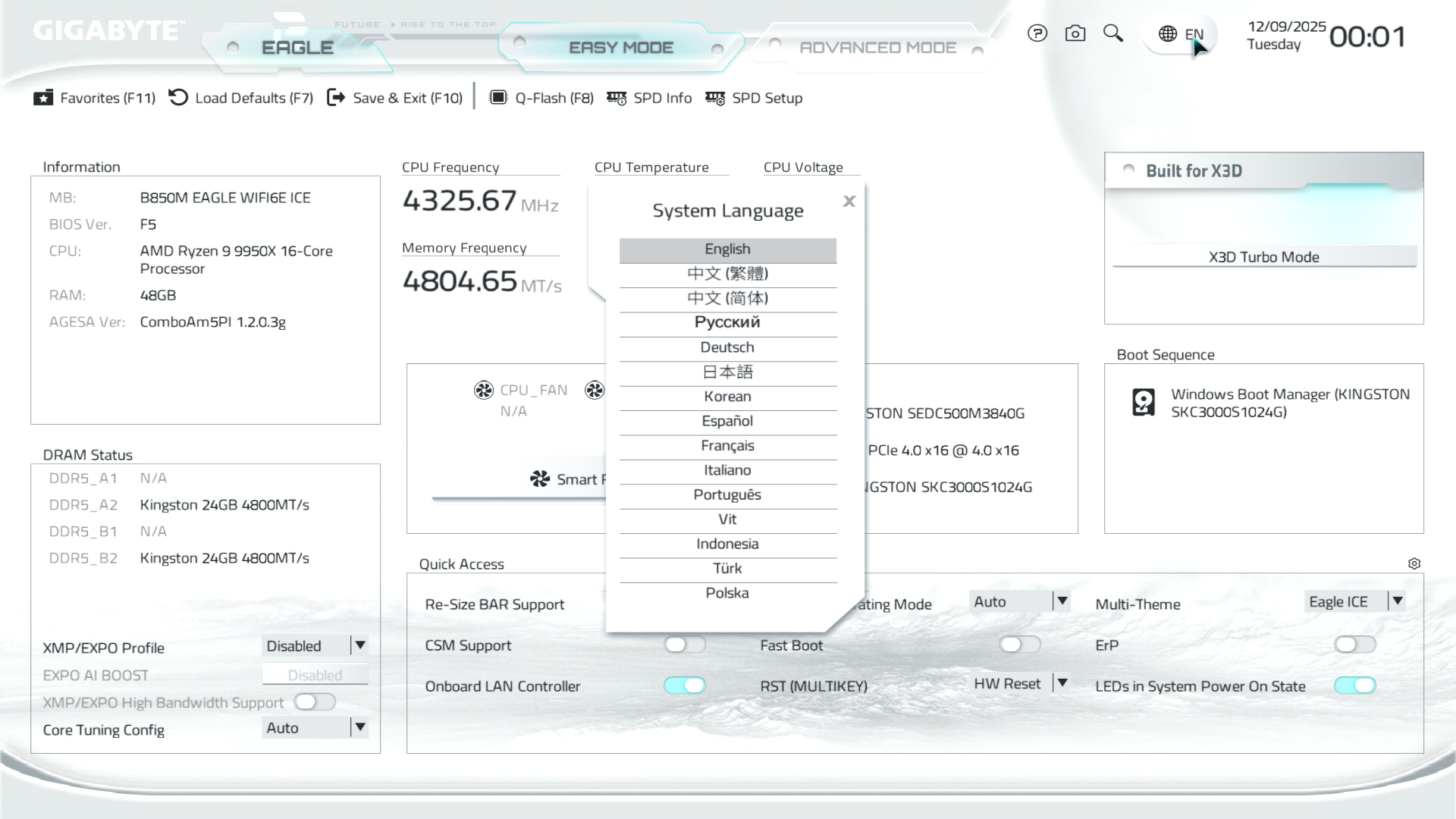Viewport: 1456px width, 819px height.
Task: Click Quick Access settings gear icon
Action: pos(1414,563)
